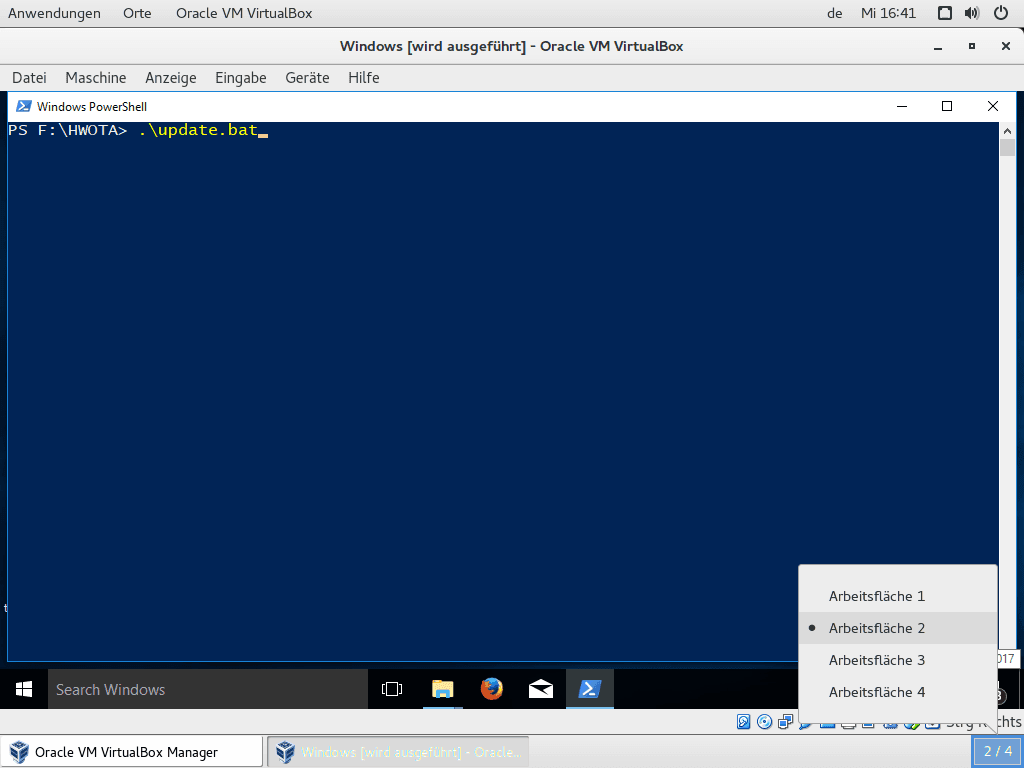Minimize the Windows PowerShell window
1024x768 pixels.
(x=902, y=106)
